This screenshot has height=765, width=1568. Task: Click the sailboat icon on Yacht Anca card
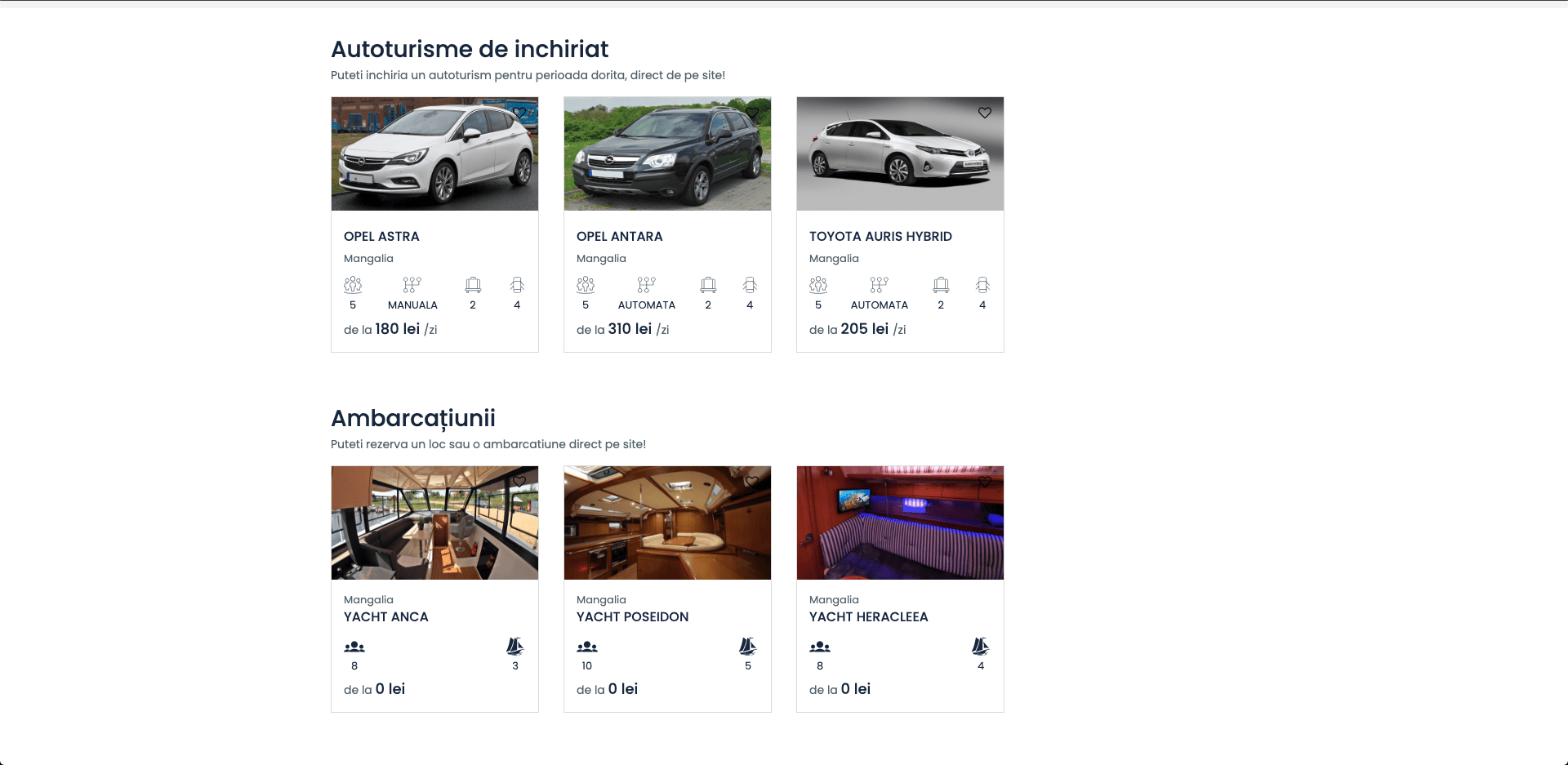coord(514,647)
